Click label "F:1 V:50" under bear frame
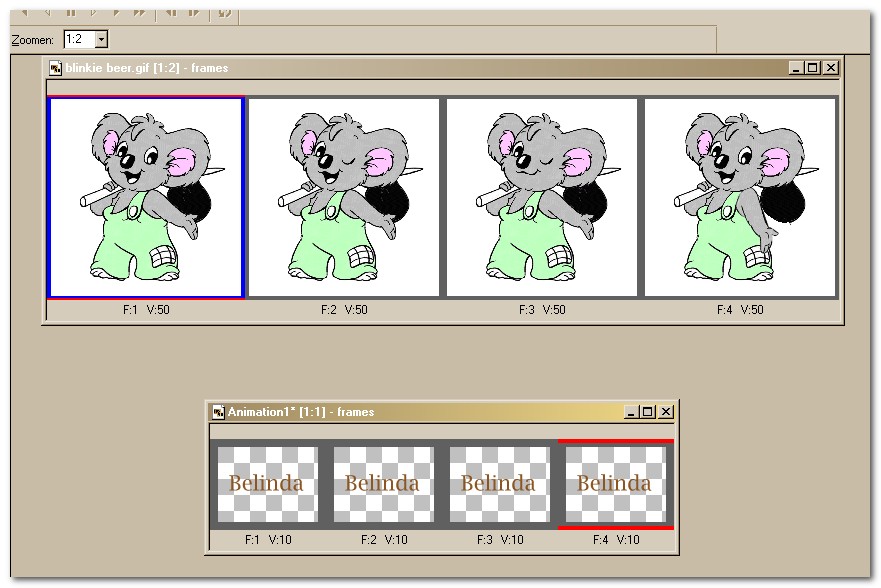The image size is (881, 588). [146, 310]
